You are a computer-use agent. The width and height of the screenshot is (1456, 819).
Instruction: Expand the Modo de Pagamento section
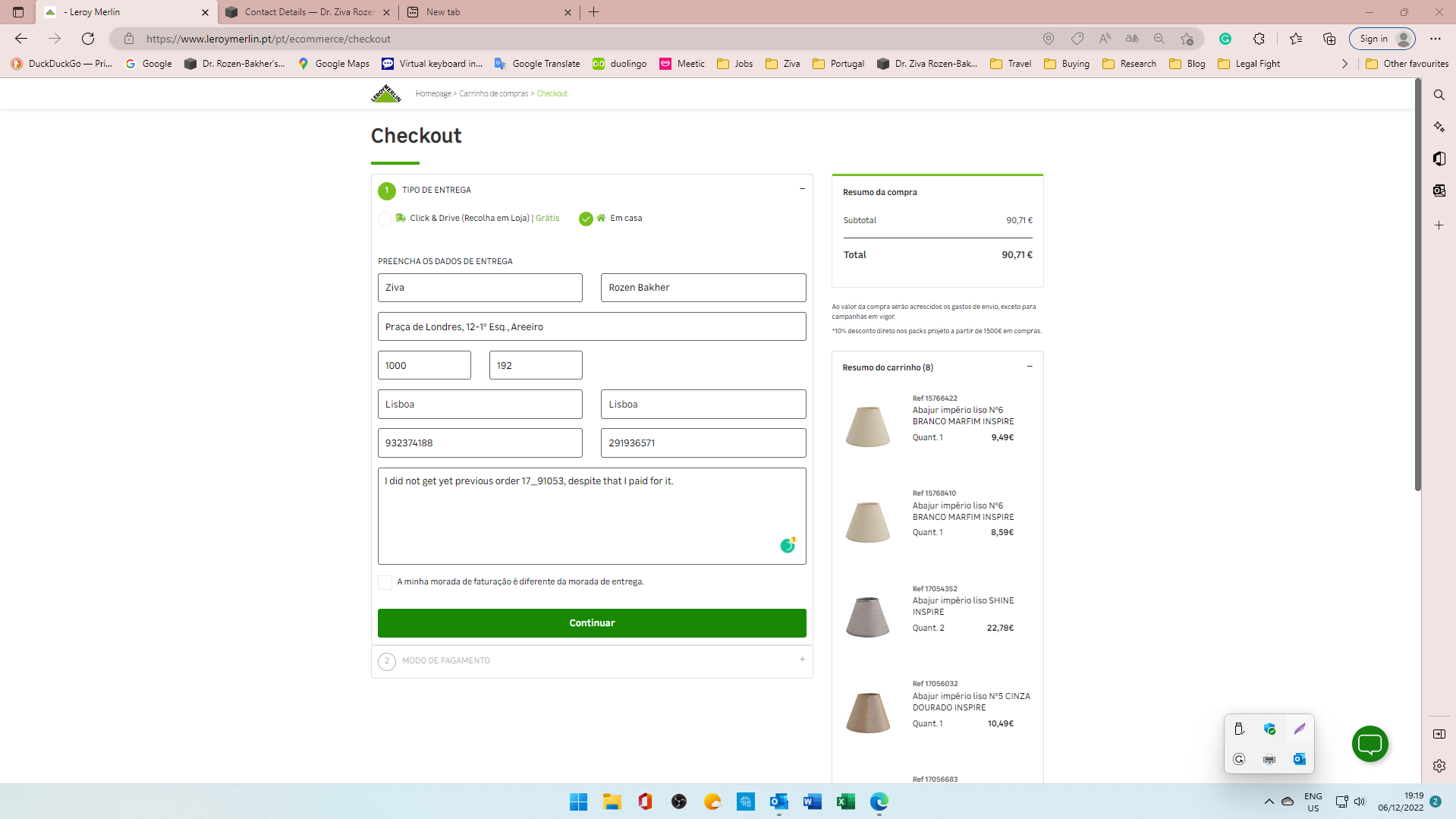tap(802, 660)
